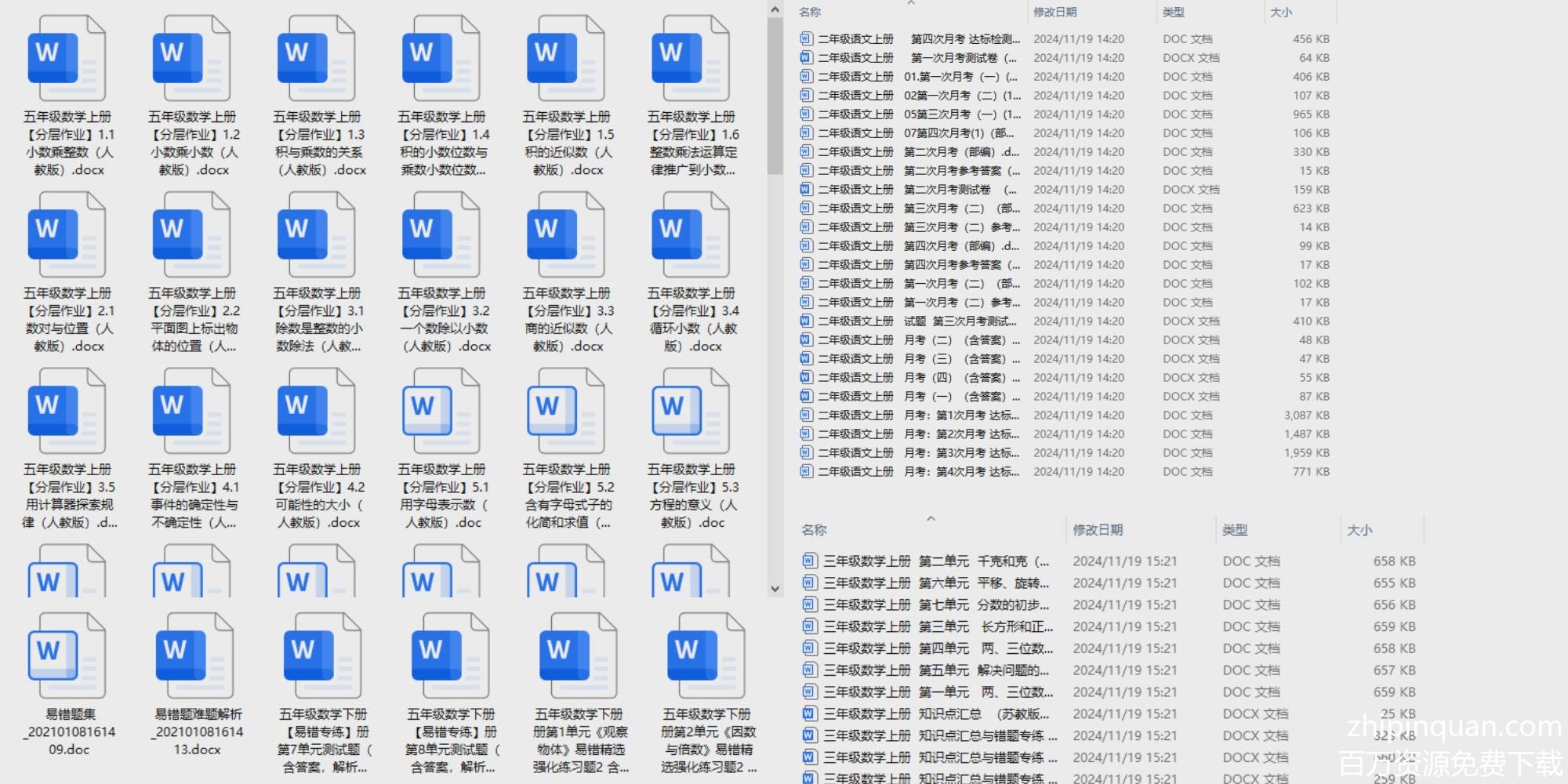Open the 1.1 小数乘整数 Word file icon
This screenshot has width=1568, height=784.
pos(67,59)
